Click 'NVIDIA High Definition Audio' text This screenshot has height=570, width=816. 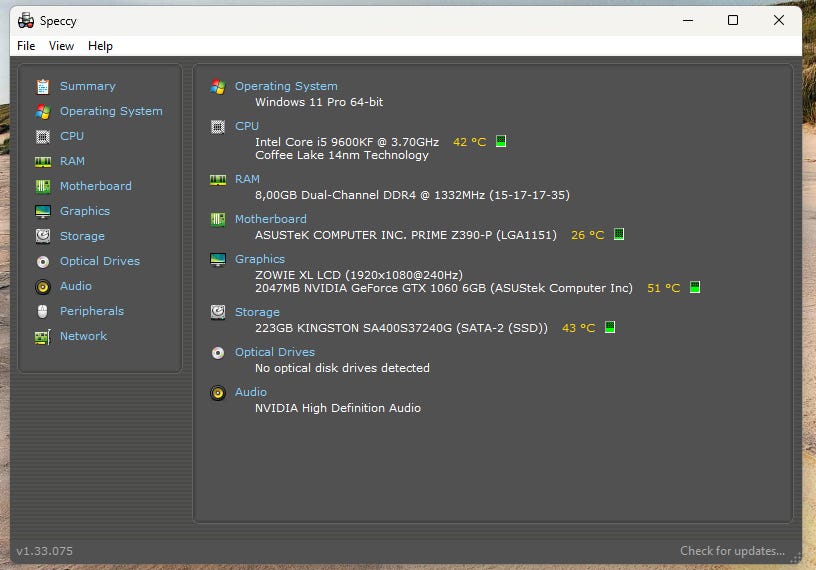(x=338, y=408)
